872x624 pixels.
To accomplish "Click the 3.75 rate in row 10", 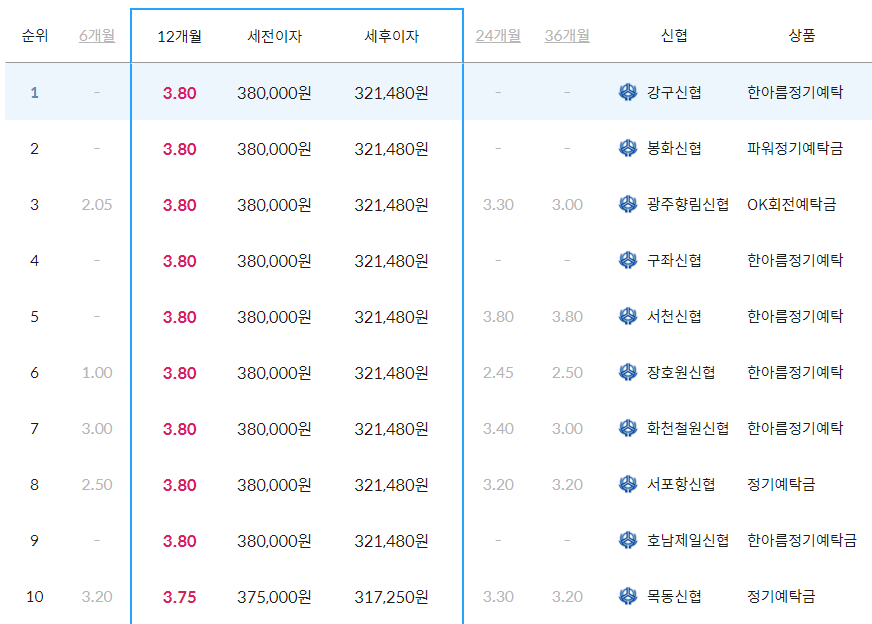I will click(179, 597).
